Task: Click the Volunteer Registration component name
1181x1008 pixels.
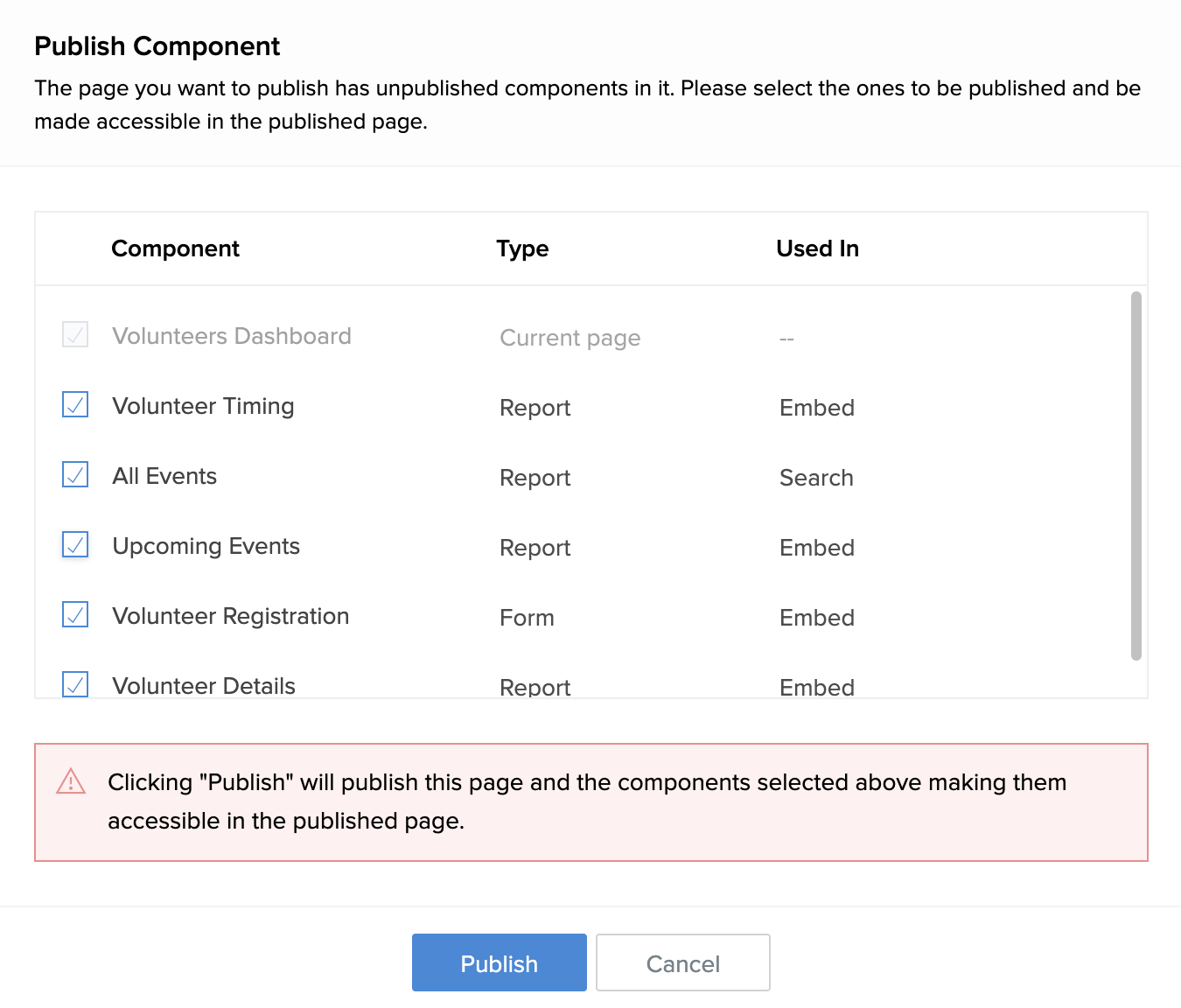Action: tap(231, 616)
